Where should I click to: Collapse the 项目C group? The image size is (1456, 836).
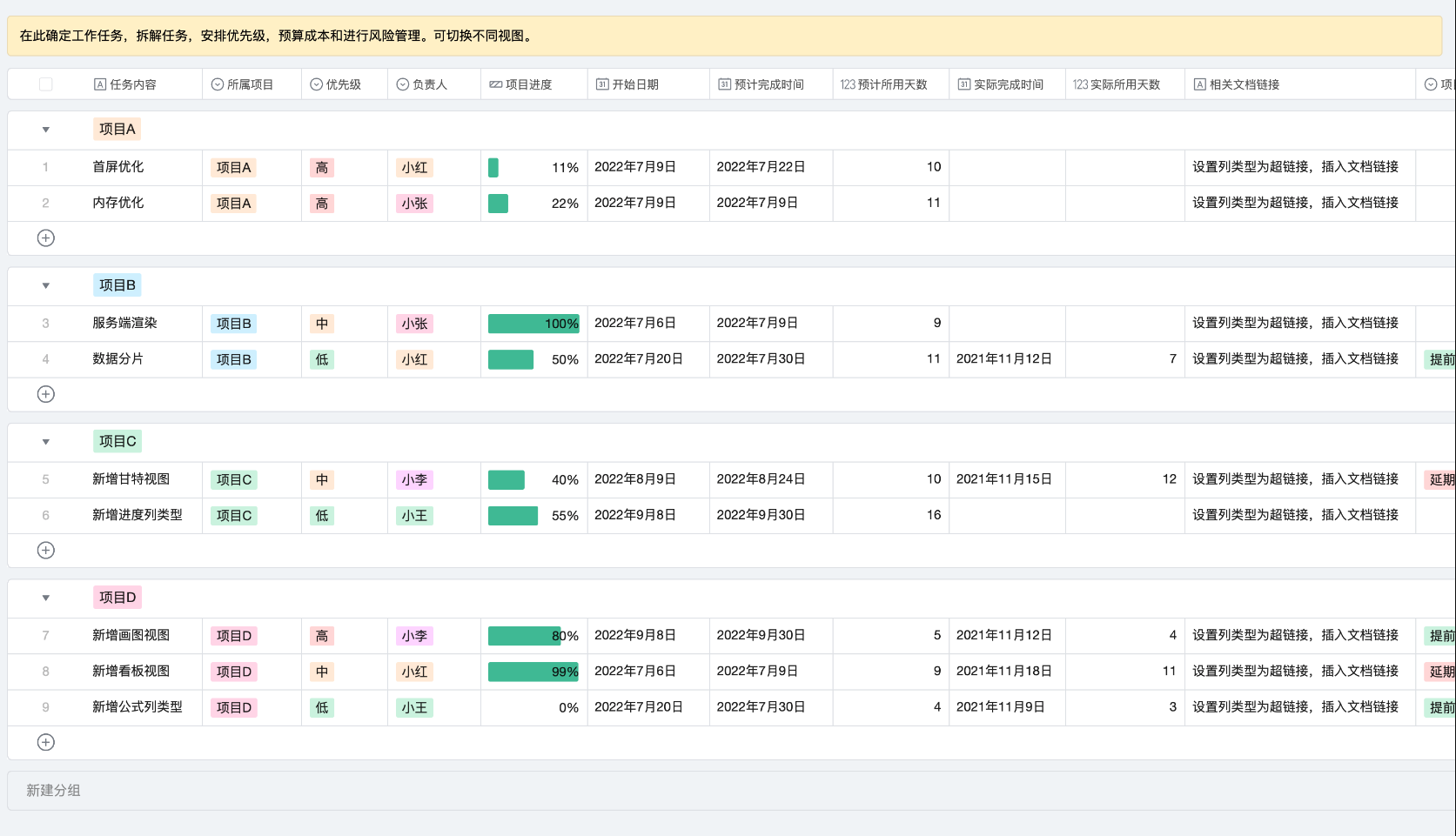(x=46, y=442)
